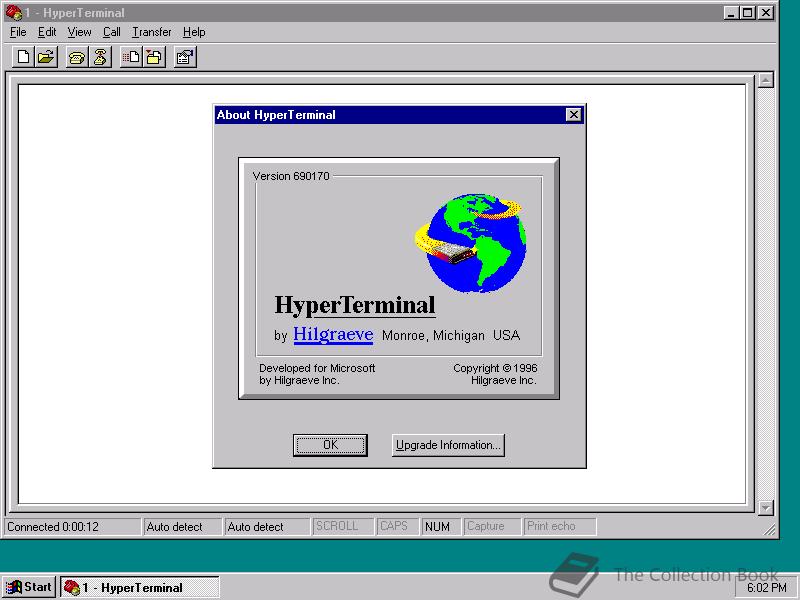The height and width of the screenshot is (600, 800).
Task: Select the HyperTerminal taskbar button
Action: 140,587
